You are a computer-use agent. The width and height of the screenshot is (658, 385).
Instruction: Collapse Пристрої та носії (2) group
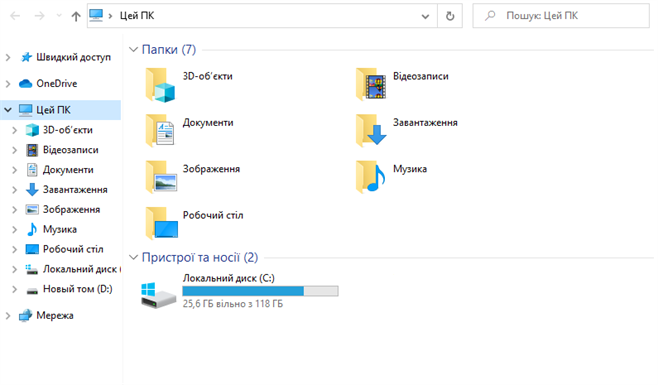tap(133, 257)
